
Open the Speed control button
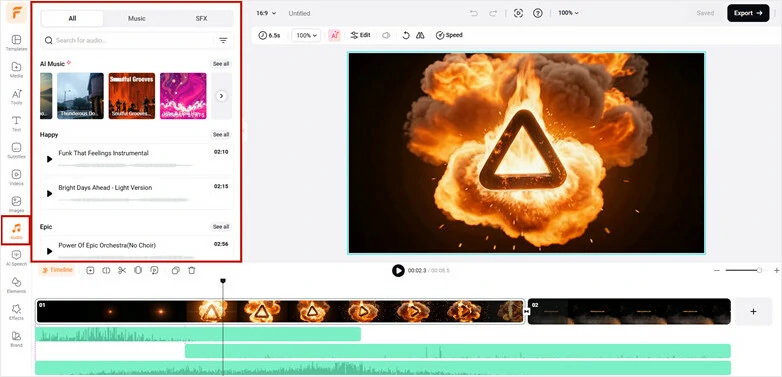(449, 35)
